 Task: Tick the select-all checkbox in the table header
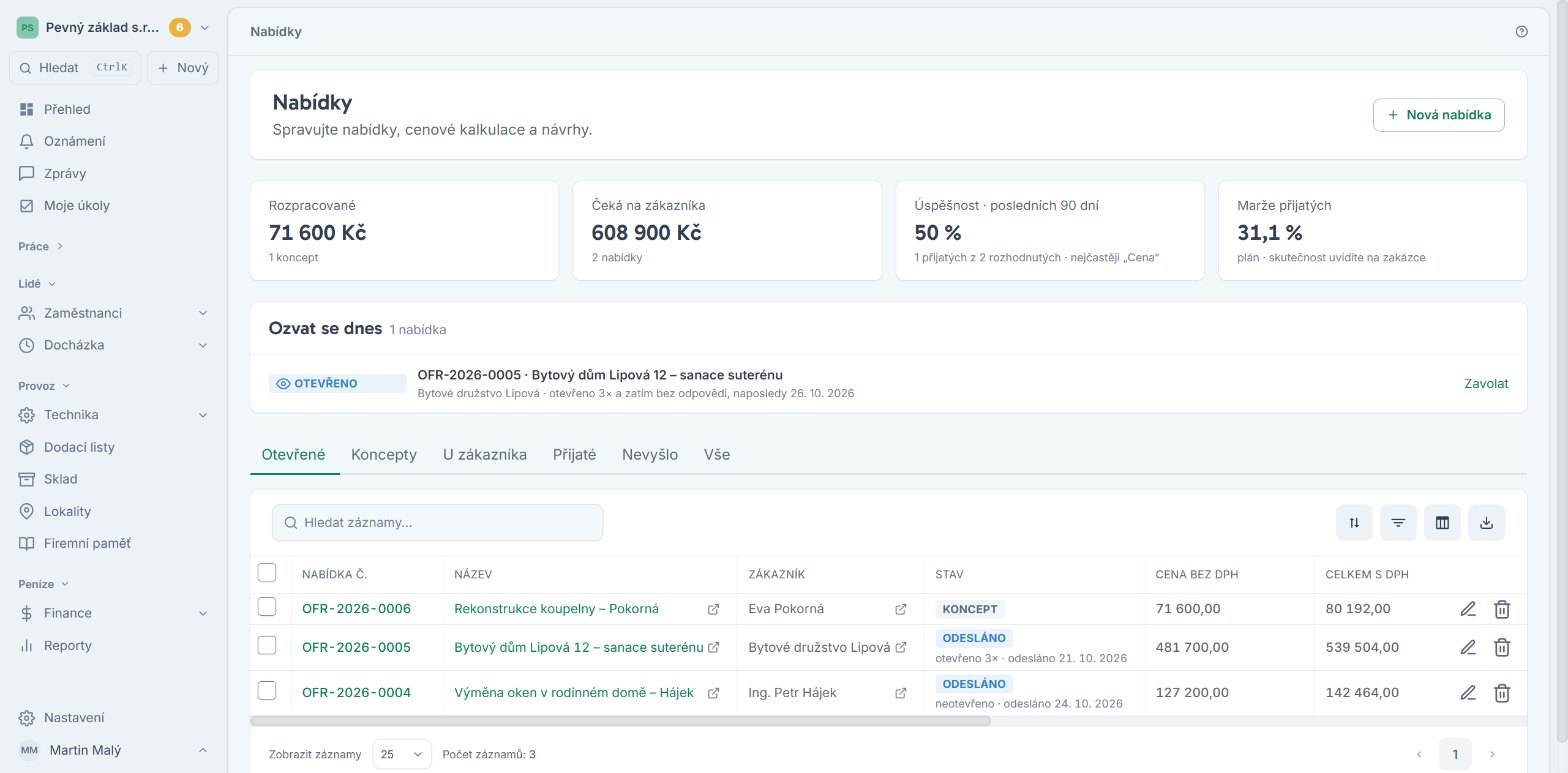click(267, 573)
